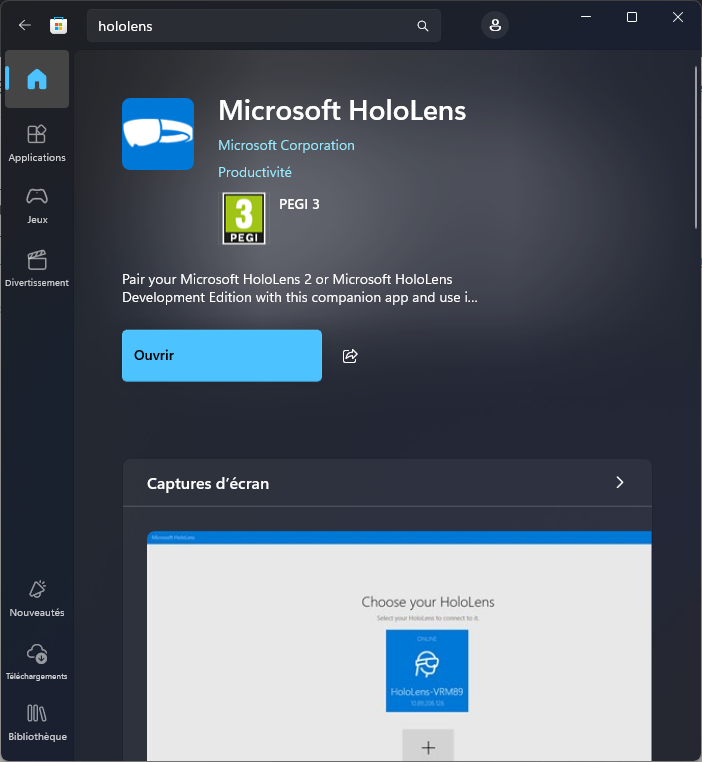Click the share icon beside Ouvrir

pyautogui.click(x=350, y=356)
